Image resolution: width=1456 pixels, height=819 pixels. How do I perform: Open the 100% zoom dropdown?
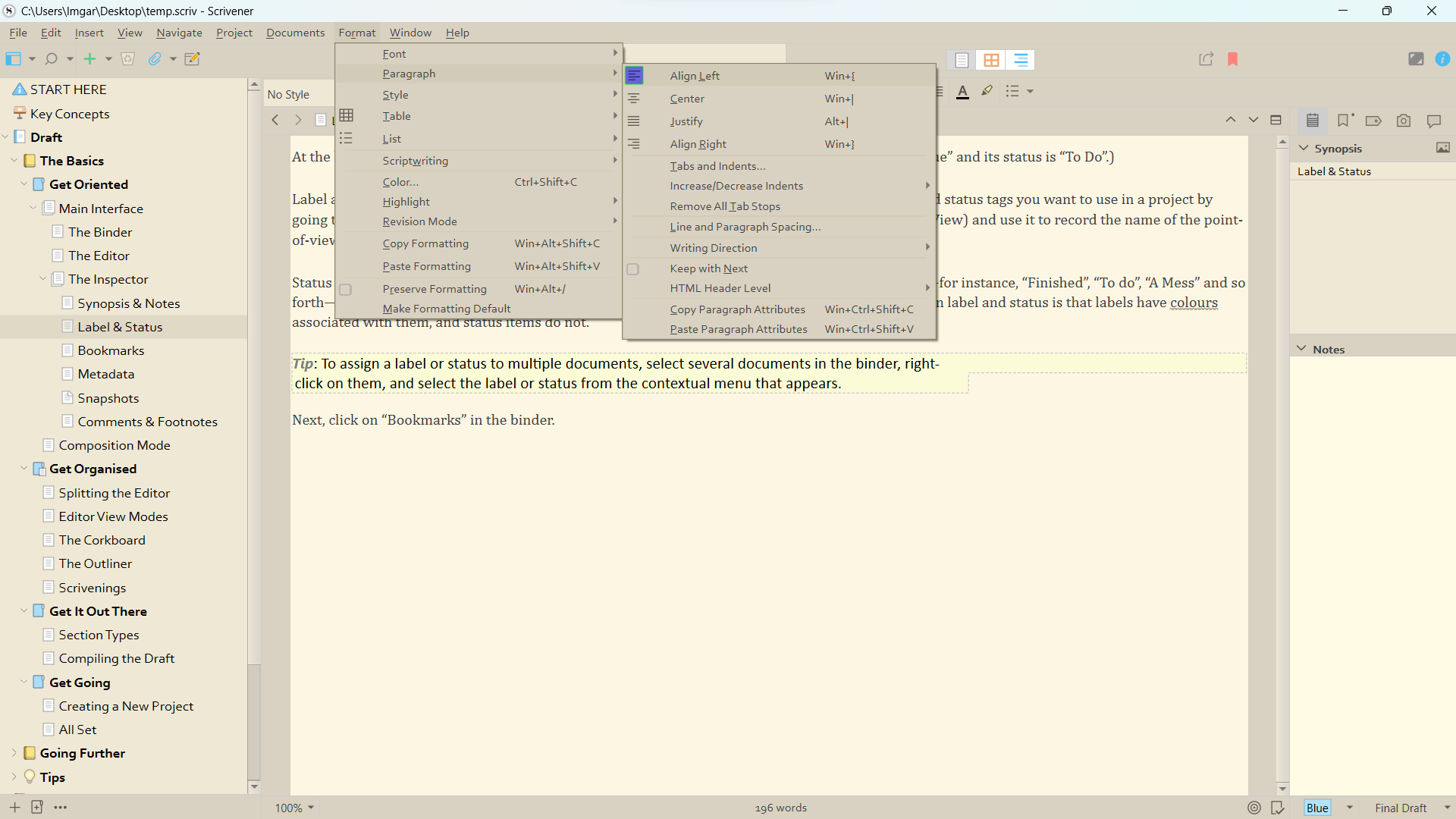click(x=294, y=808)
